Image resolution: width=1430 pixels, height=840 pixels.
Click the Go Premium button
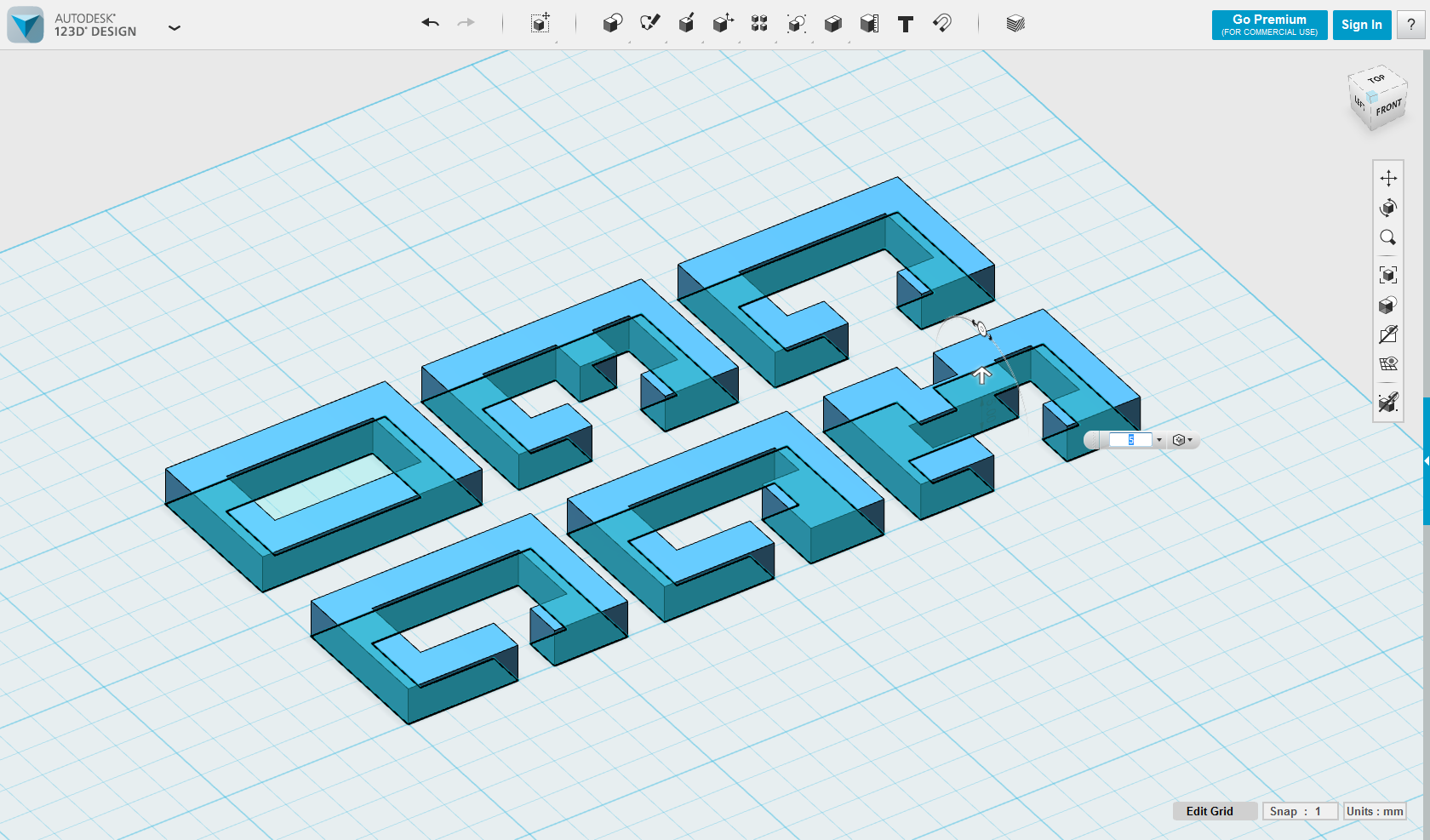[x=1269, y=25]
